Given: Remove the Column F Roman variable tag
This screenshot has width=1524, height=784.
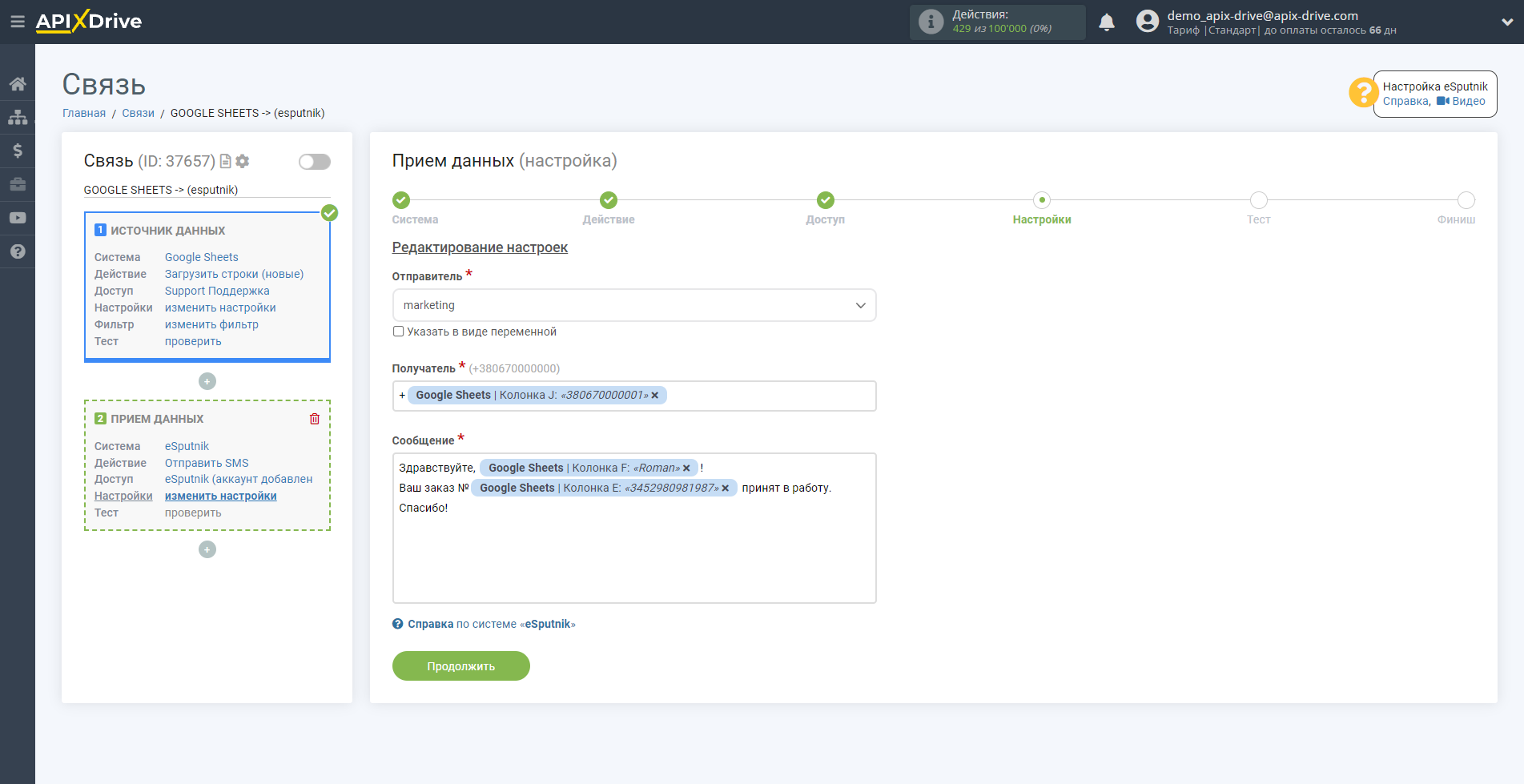Looking at the screenshot, I should coord(686,468).
